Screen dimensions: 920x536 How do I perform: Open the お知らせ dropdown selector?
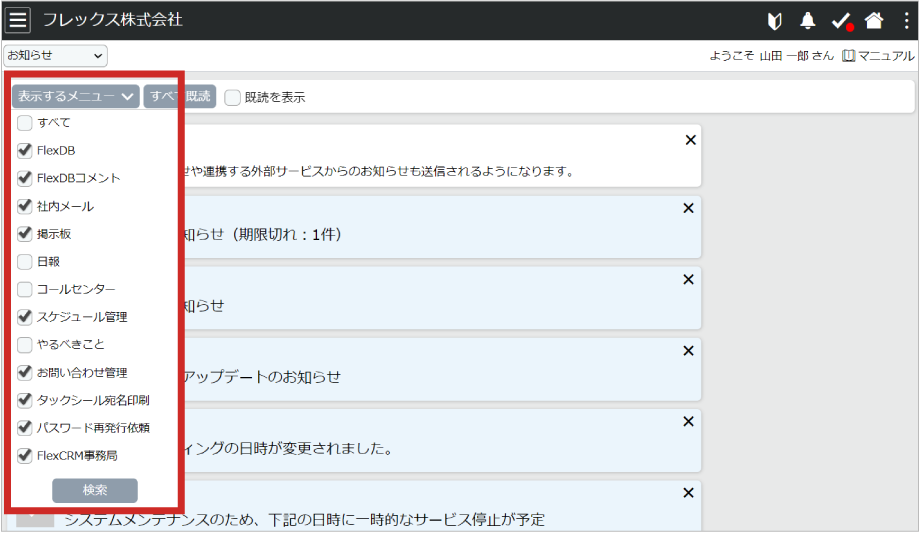point(56,56)
